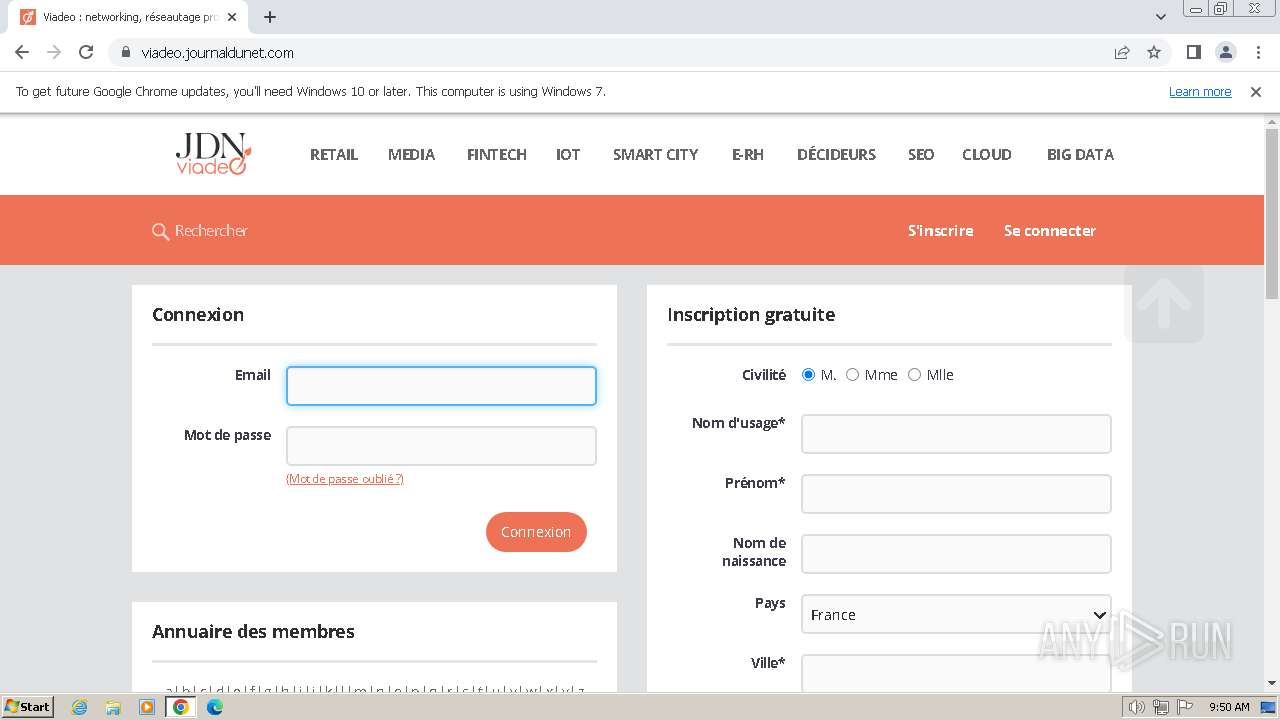Open the RETAIL menu
This screenshot has height=720, width=1280.
tap(334, 154)
